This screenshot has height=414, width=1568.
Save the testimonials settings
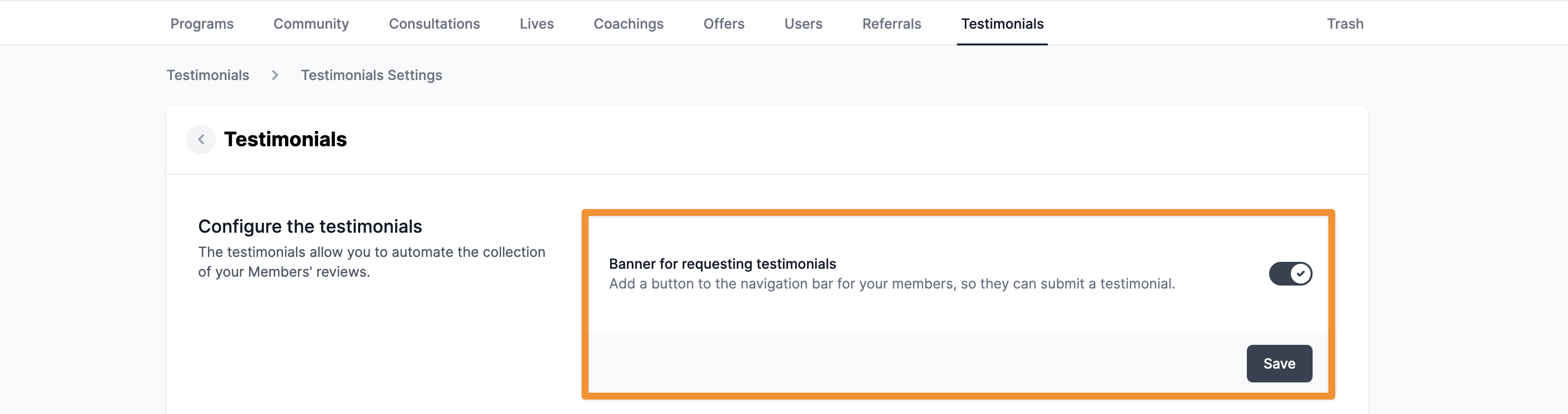tap(1279, 364)
